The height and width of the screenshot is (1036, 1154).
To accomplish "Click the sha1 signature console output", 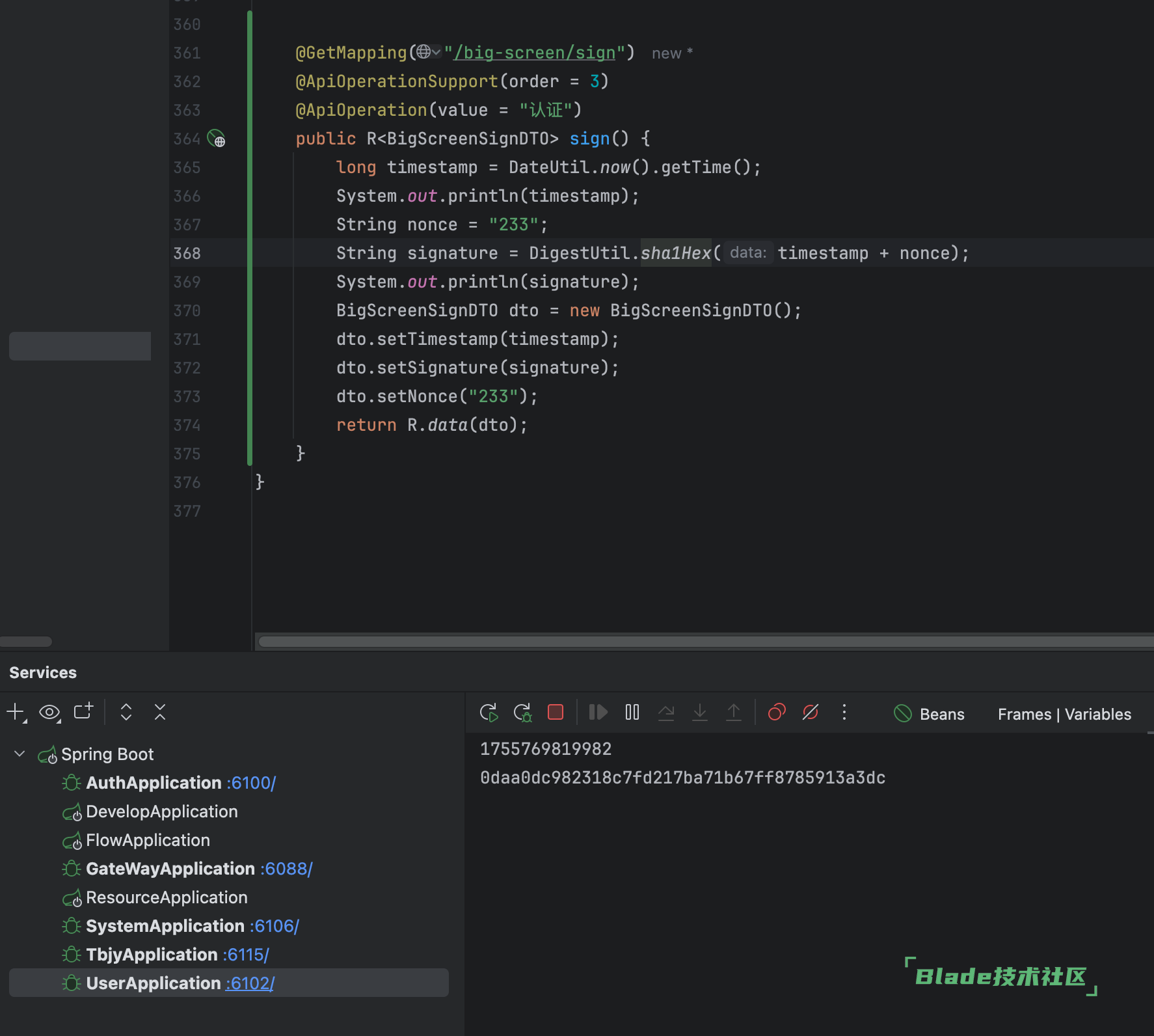I will coord(682,778).
